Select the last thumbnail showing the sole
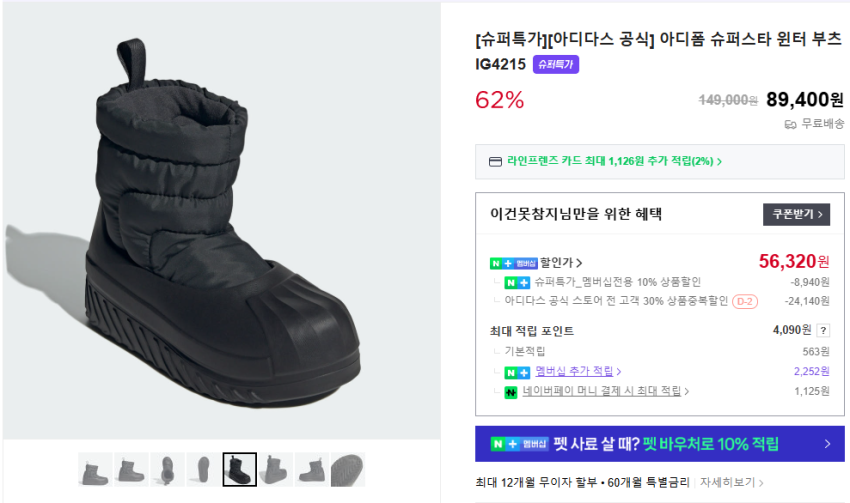This screenshot has height=503, width=850. [347, 470]
